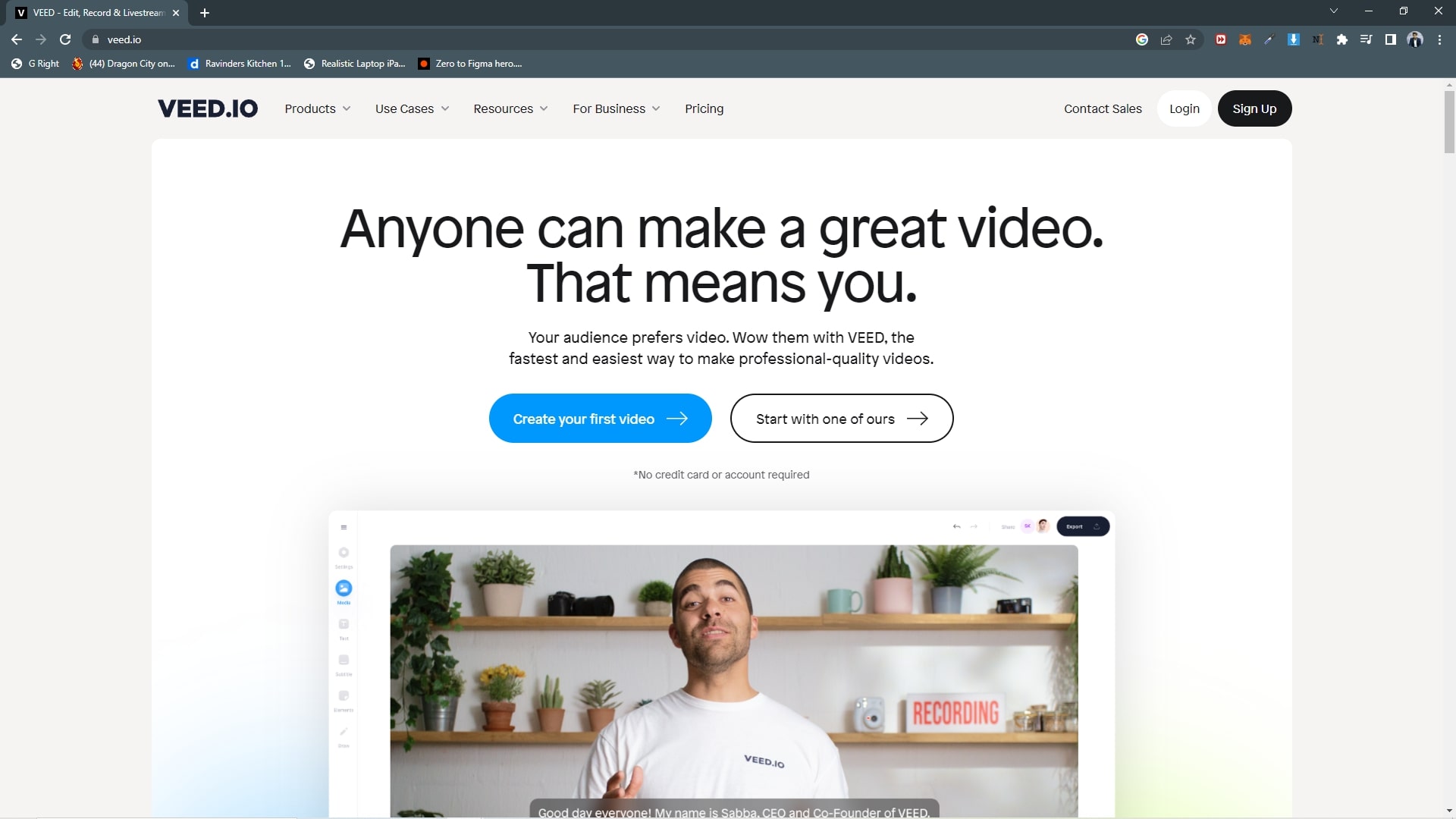Image resolution: width=1456 pixels, height=819 pixels.
Task: Open the media control playlist icon
Action: pyautogui.click(x=1366, y=39)
